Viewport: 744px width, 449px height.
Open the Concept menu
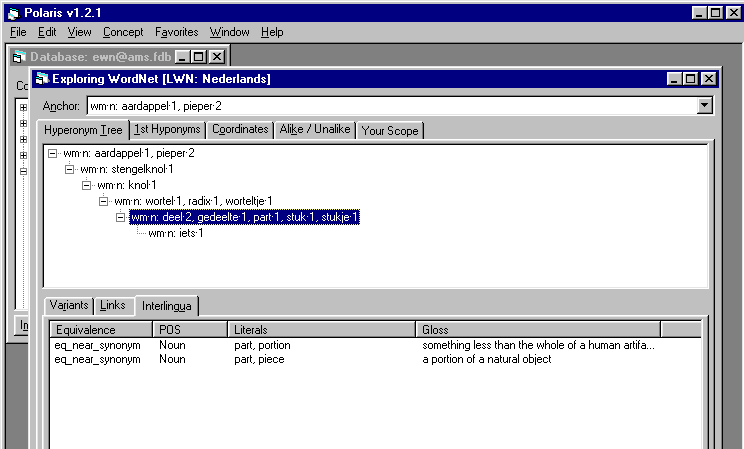(x=123, y=32)
